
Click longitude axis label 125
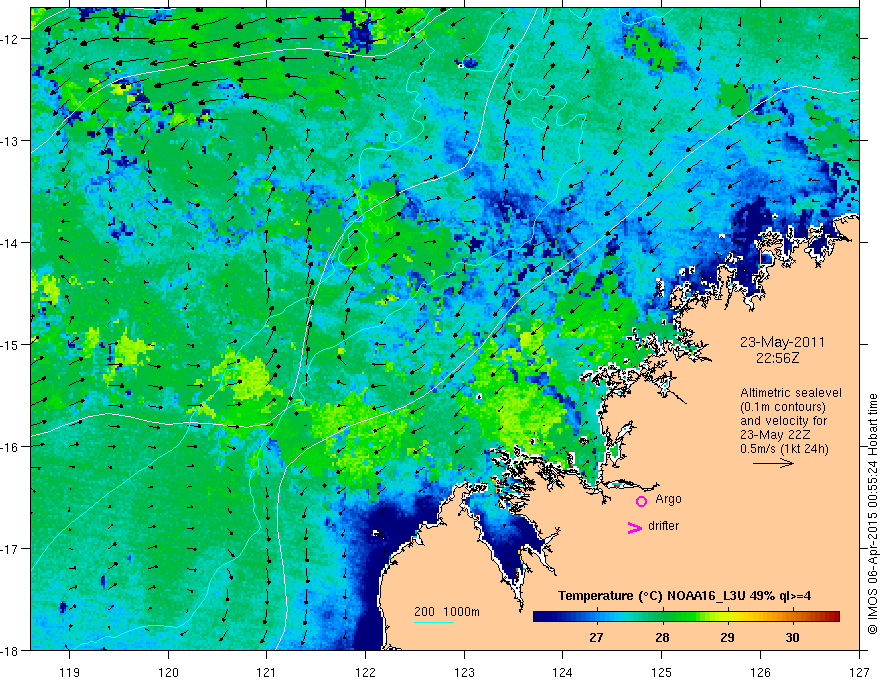tap(662, 672)
